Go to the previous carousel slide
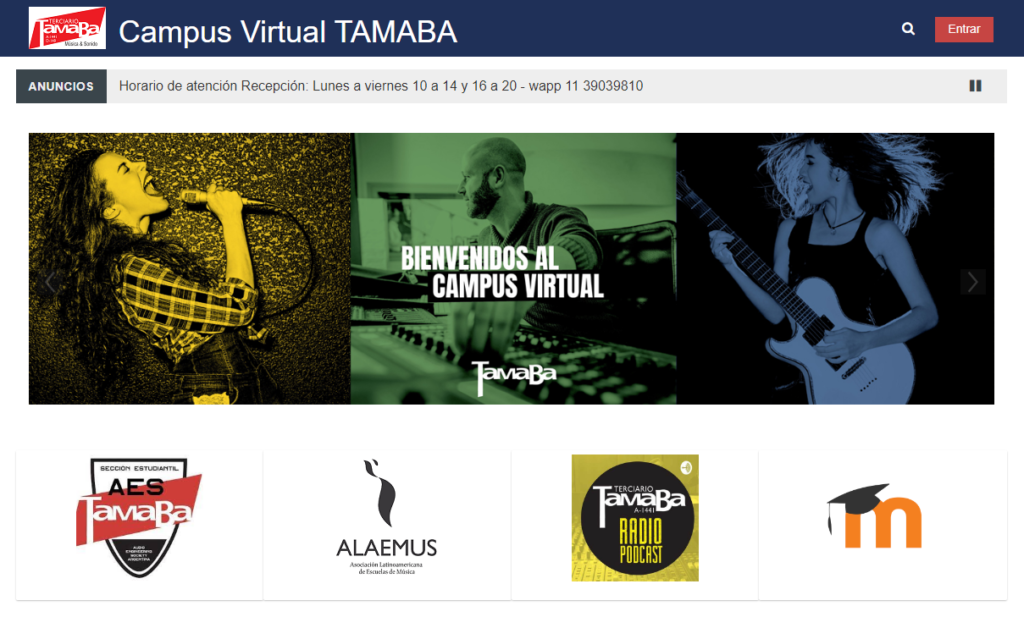 (x=50, y=282)
